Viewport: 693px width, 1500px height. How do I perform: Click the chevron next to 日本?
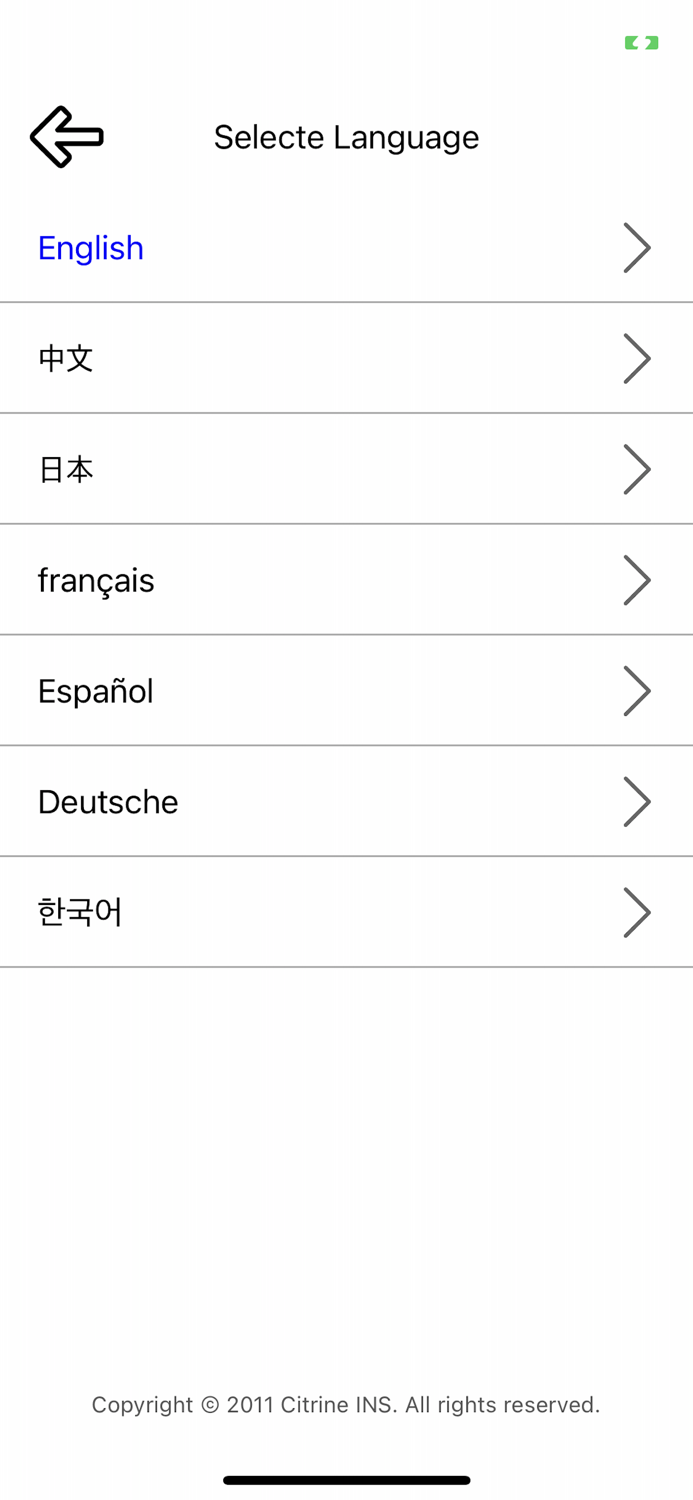(x=637, y=468)
